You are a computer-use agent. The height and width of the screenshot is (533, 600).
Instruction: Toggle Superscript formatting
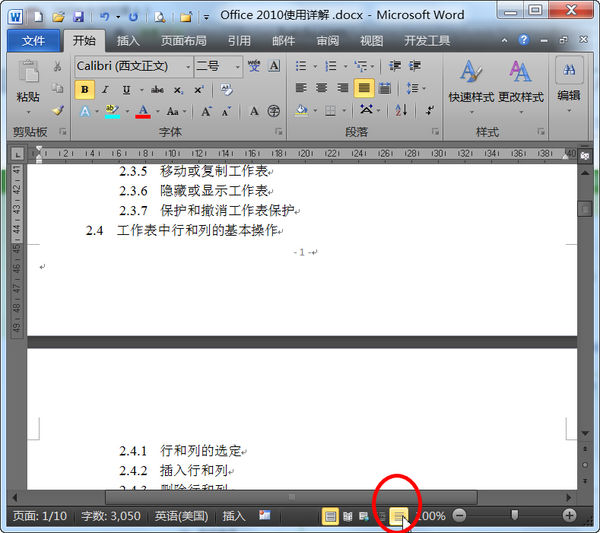tap(199, 90)
